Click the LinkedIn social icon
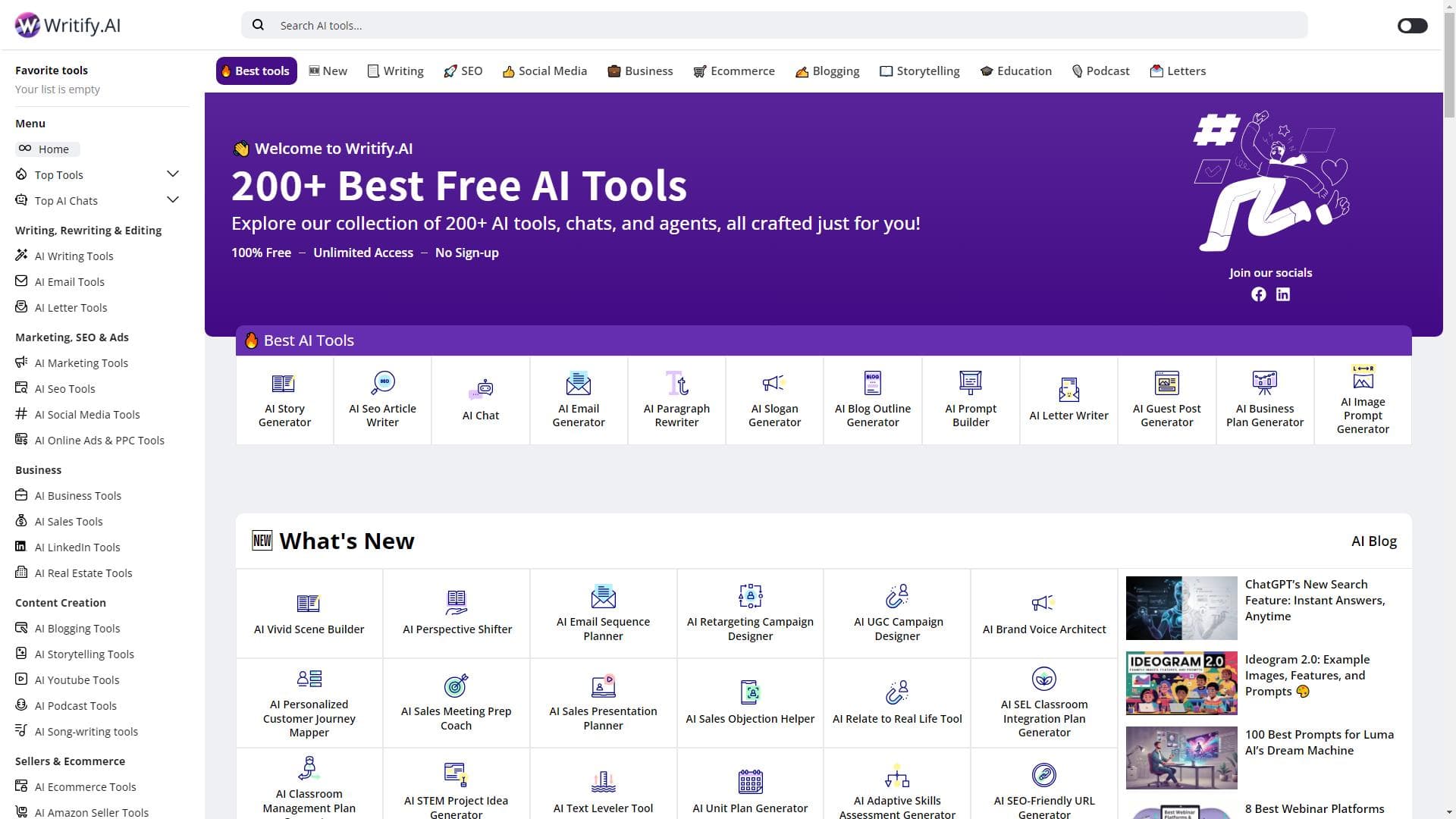This screenshot has height=819, width=1456. 1282,295
